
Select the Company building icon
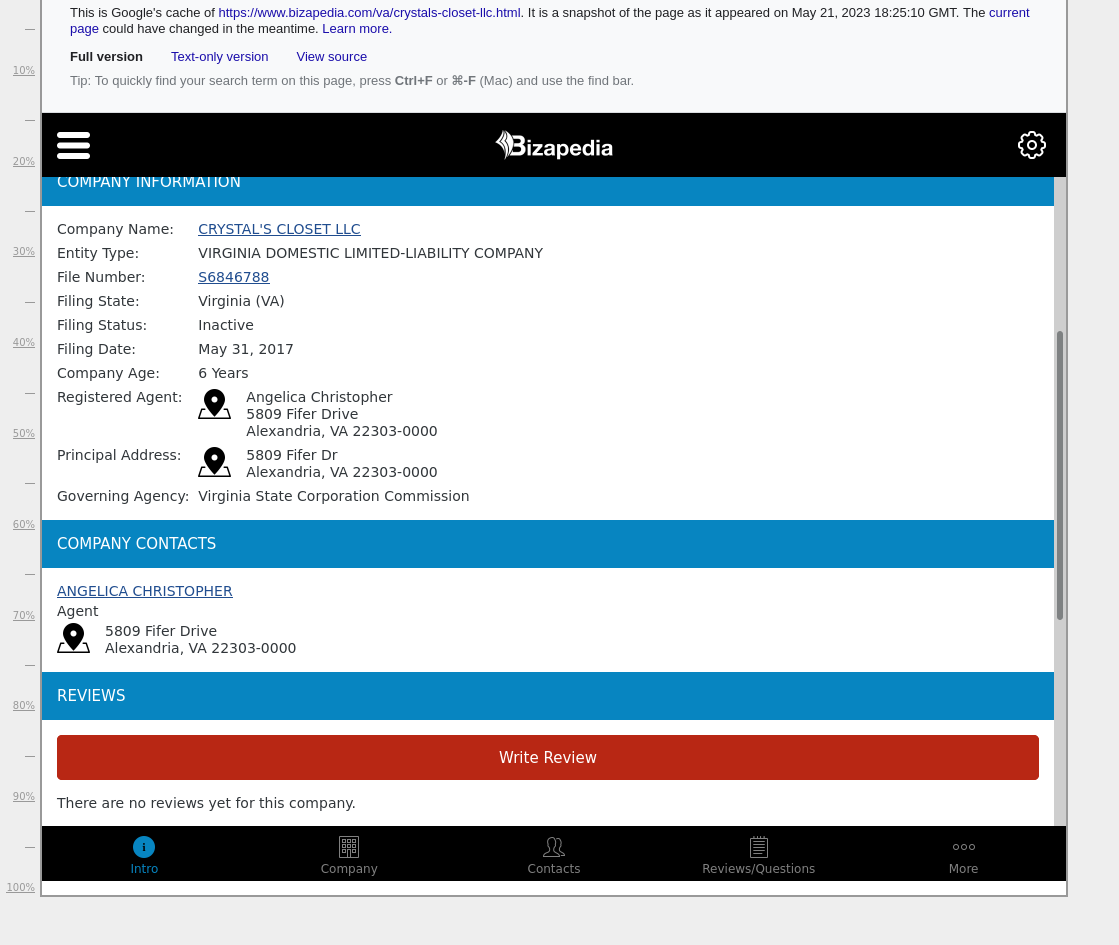(349, 847)
